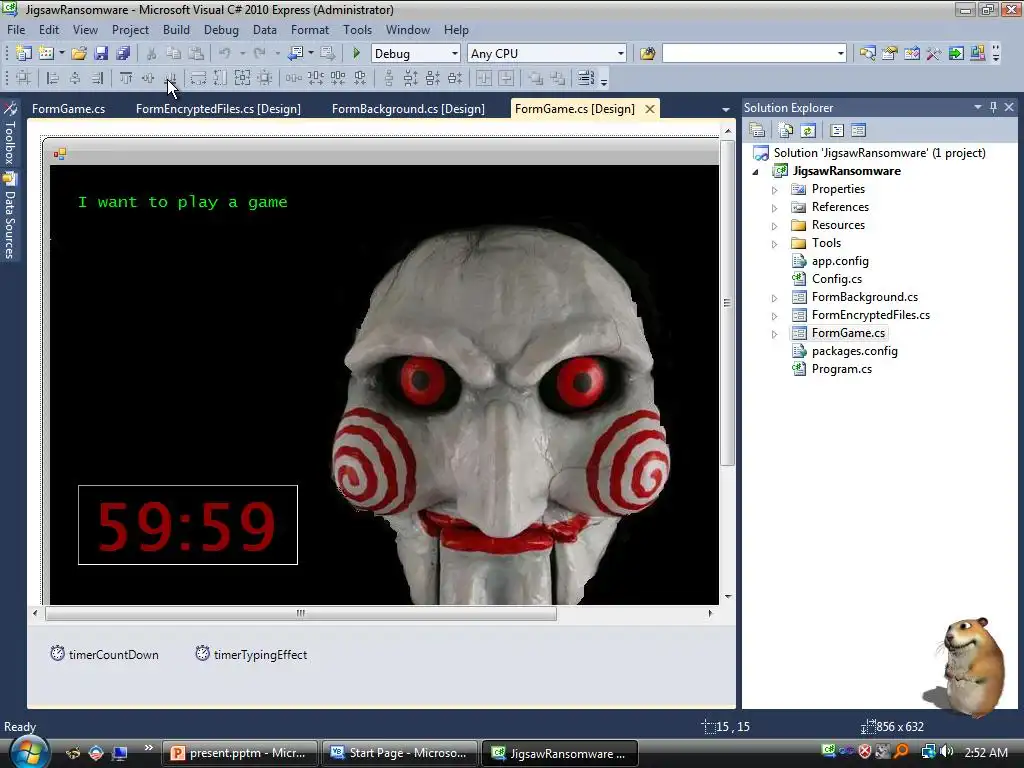
Task: Select Program.cs in Solution Explorer
Action: (x=841, y=369)
